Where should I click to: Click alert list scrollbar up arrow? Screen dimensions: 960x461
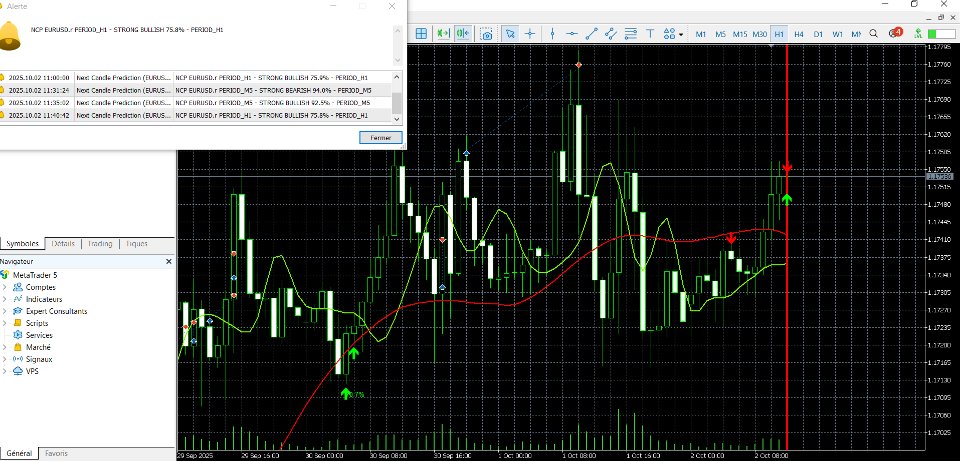coord(397,77)
